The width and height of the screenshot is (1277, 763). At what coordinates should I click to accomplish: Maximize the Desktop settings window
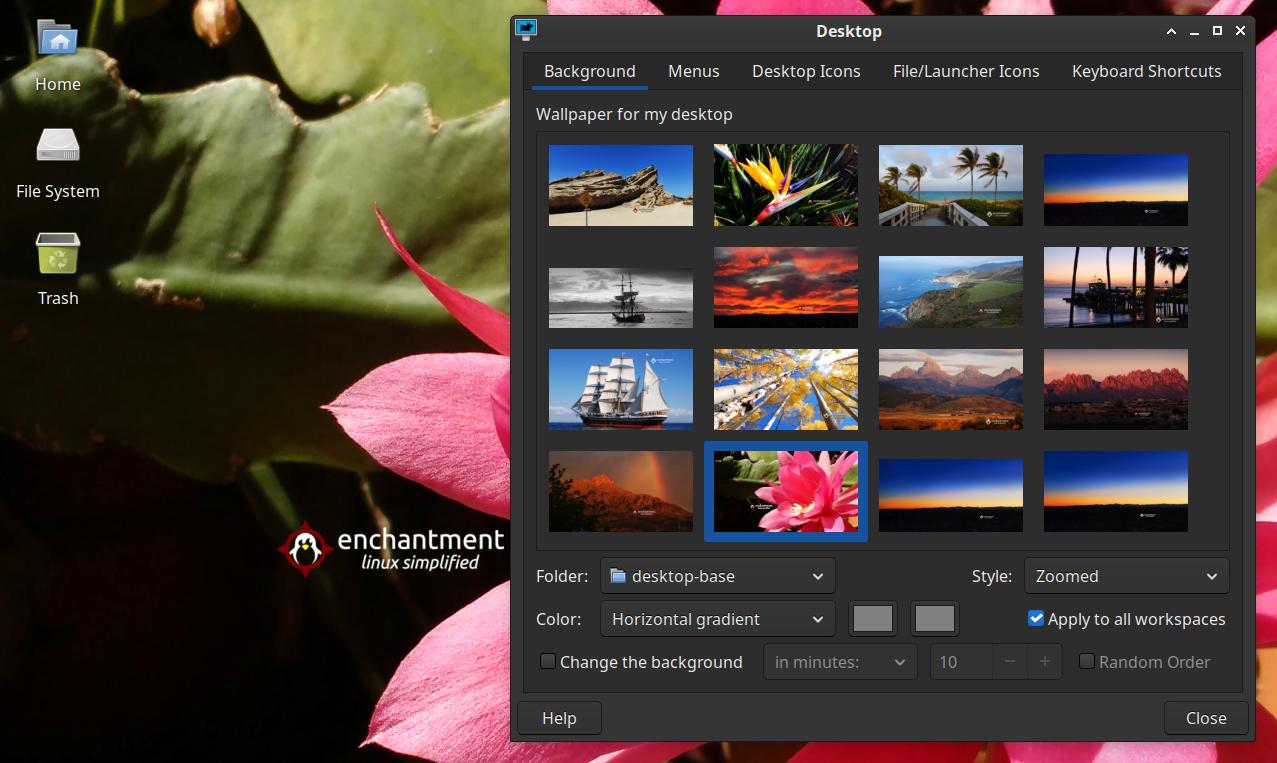(x=1217, y=31)
